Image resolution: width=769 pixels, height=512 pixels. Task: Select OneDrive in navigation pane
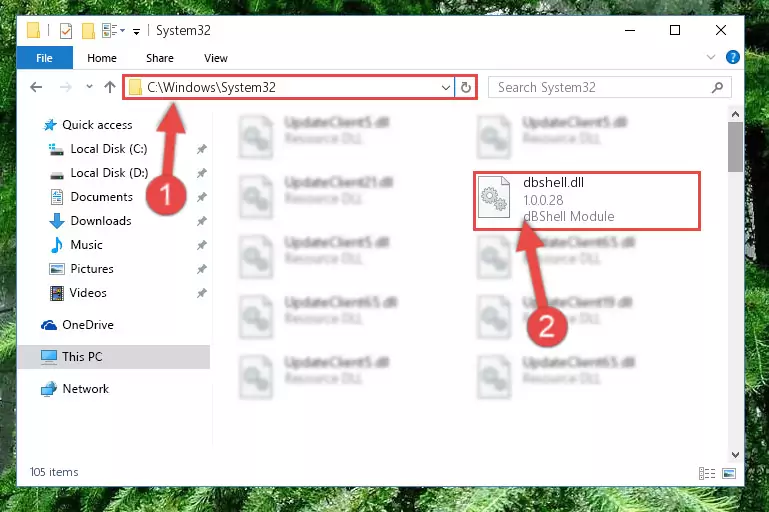88,325
